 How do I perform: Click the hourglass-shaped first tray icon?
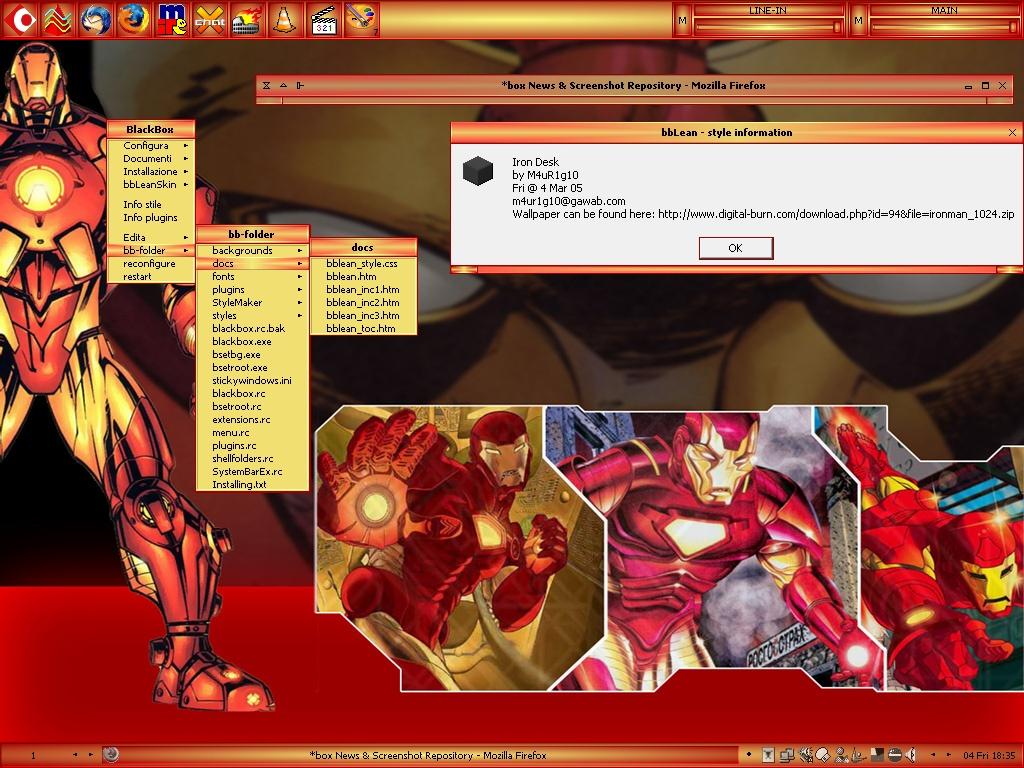[x=769, y=755]
